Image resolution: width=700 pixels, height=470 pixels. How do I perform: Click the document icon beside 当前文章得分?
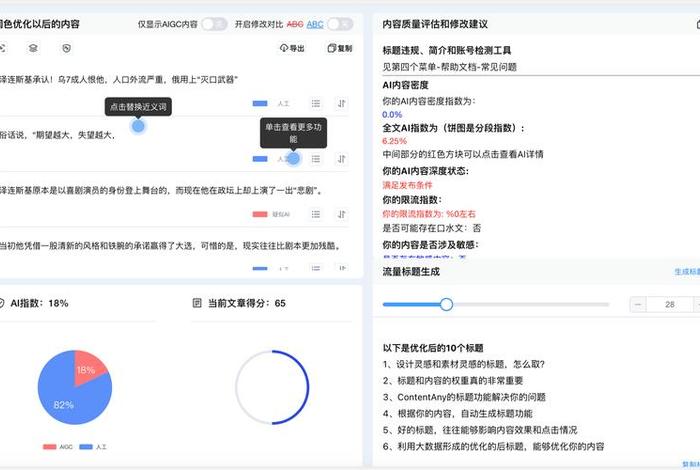[x=197, y=303]
